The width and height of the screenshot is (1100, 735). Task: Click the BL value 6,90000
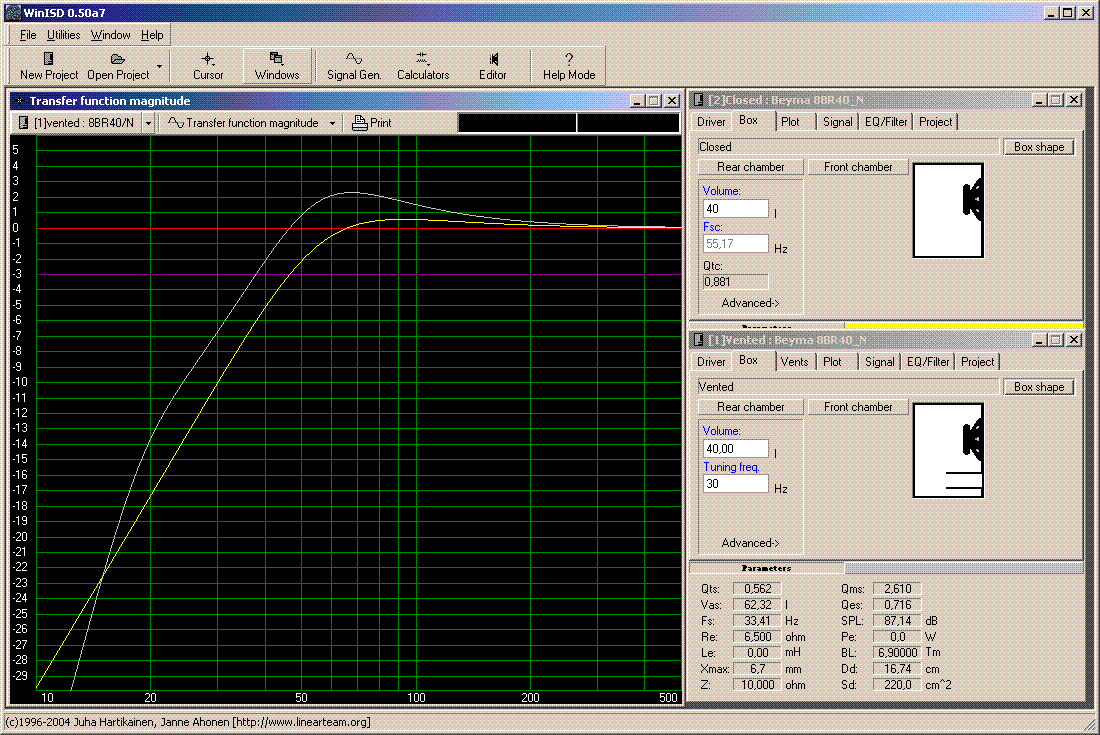tap(897, 652)
